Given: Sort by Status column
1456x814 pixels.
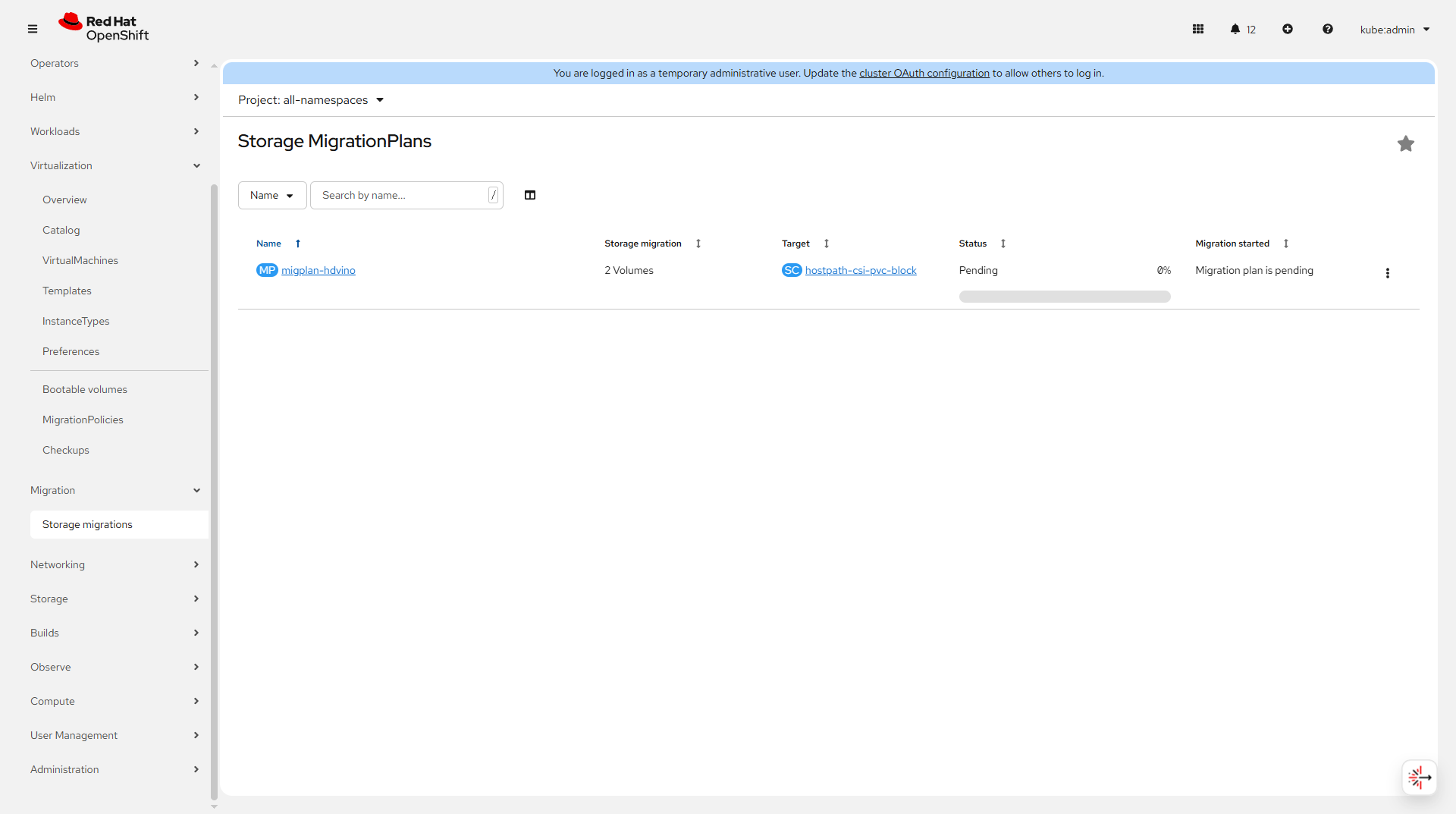Looking at the screenshot, I should click(x=1003, y=244).
